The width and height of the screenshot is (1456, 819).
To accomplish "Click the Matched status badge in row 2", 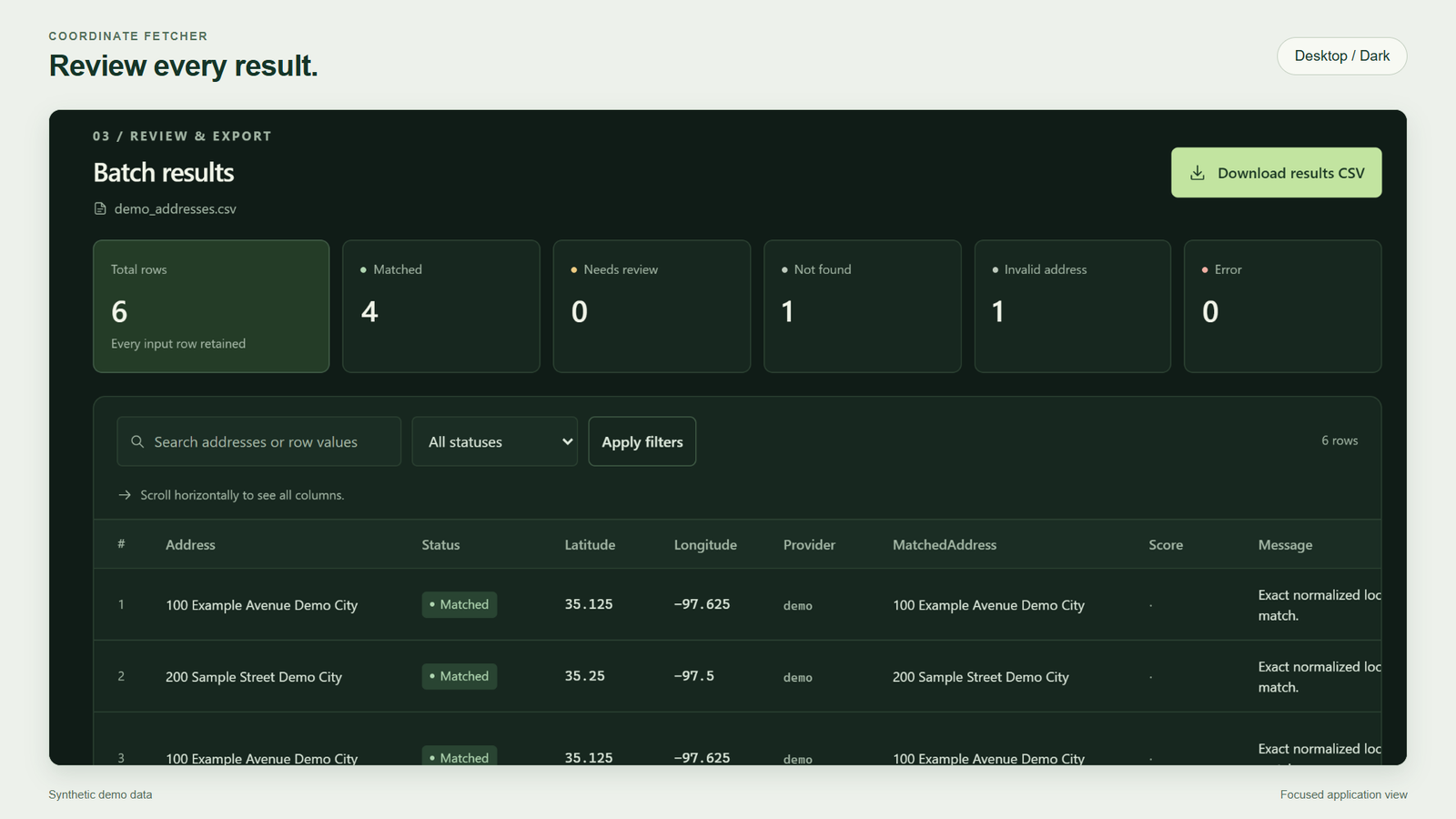I will (459, 676).
